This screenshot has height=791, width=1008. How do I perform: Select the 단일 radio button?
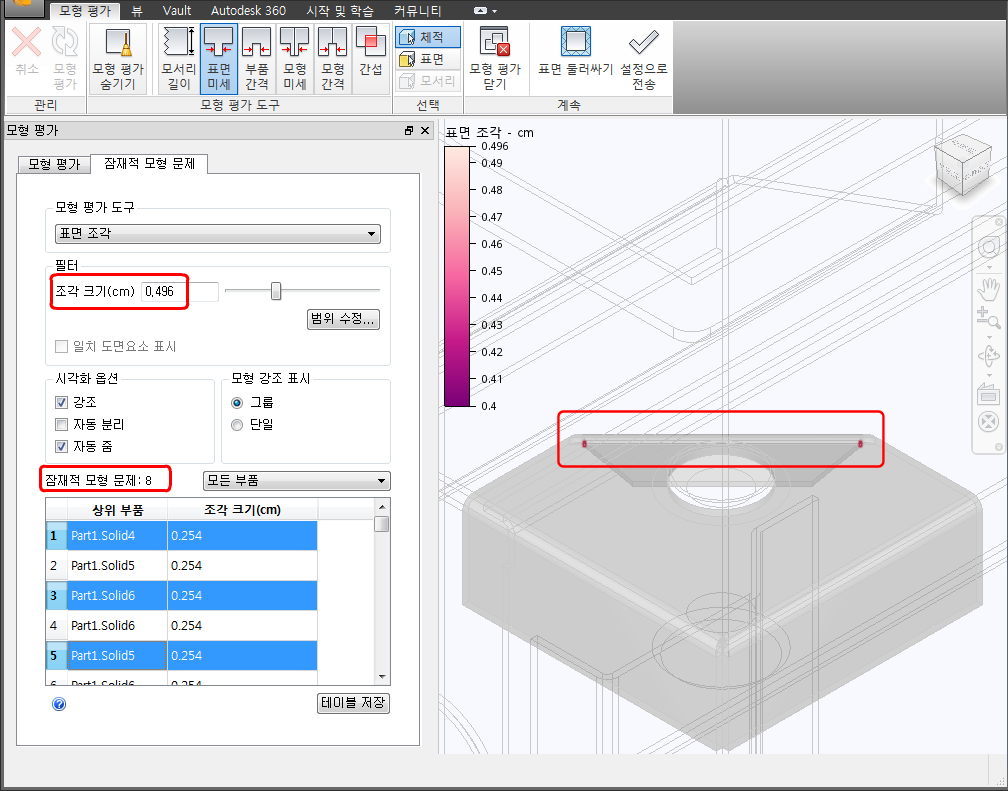[237, 424]
